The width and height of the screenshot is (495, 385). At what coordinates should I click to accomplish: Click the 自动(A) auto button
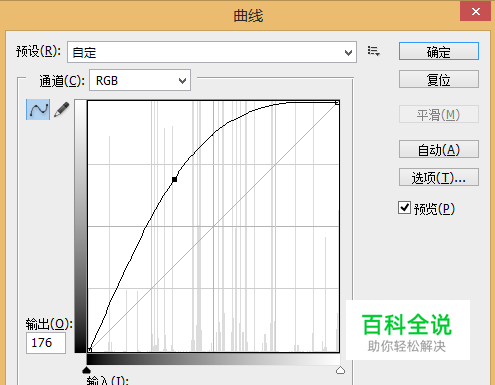point(439,149)
